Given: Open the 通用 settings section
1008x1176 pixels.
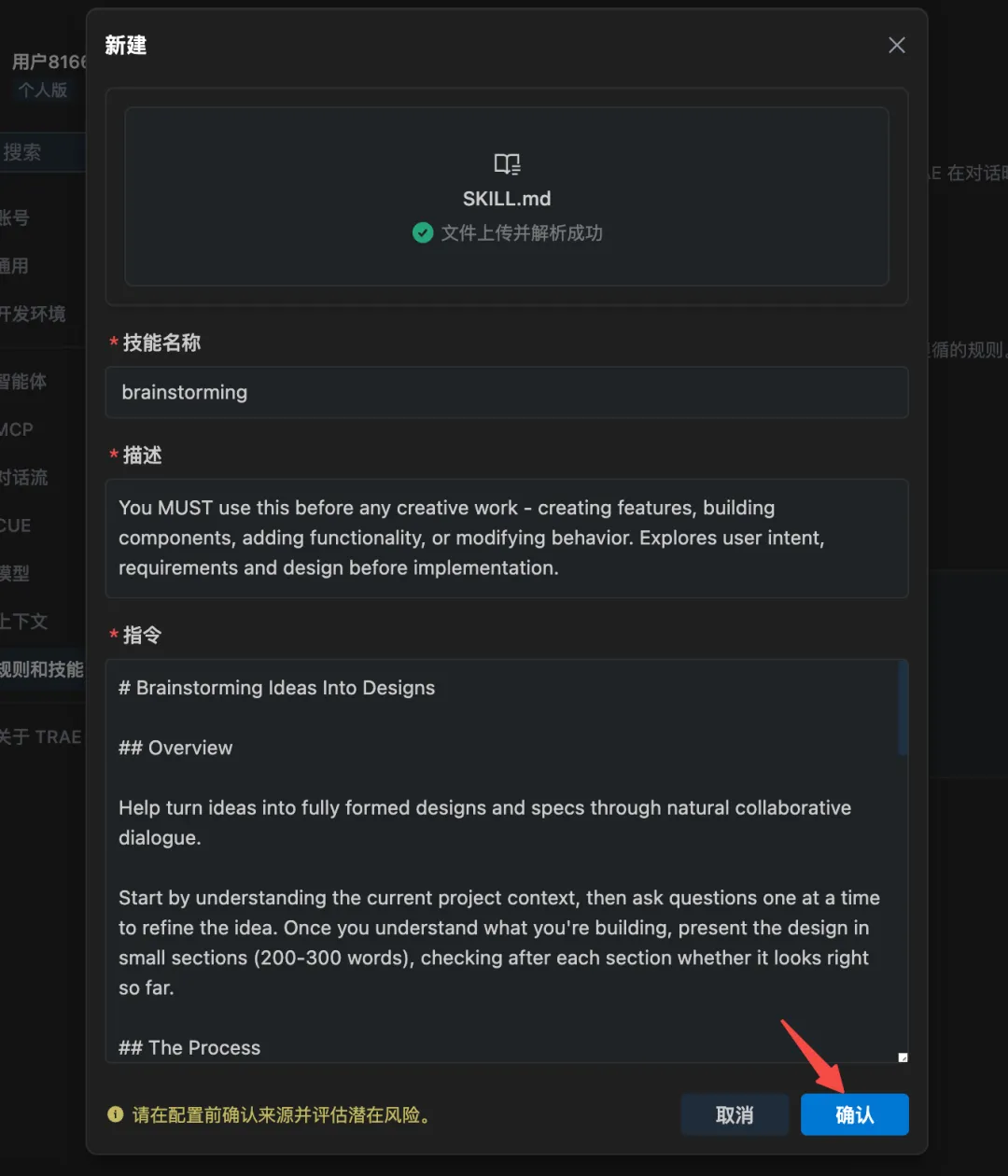Looking at the screenshot, I should pyautogui.click(x=17, y=266).
